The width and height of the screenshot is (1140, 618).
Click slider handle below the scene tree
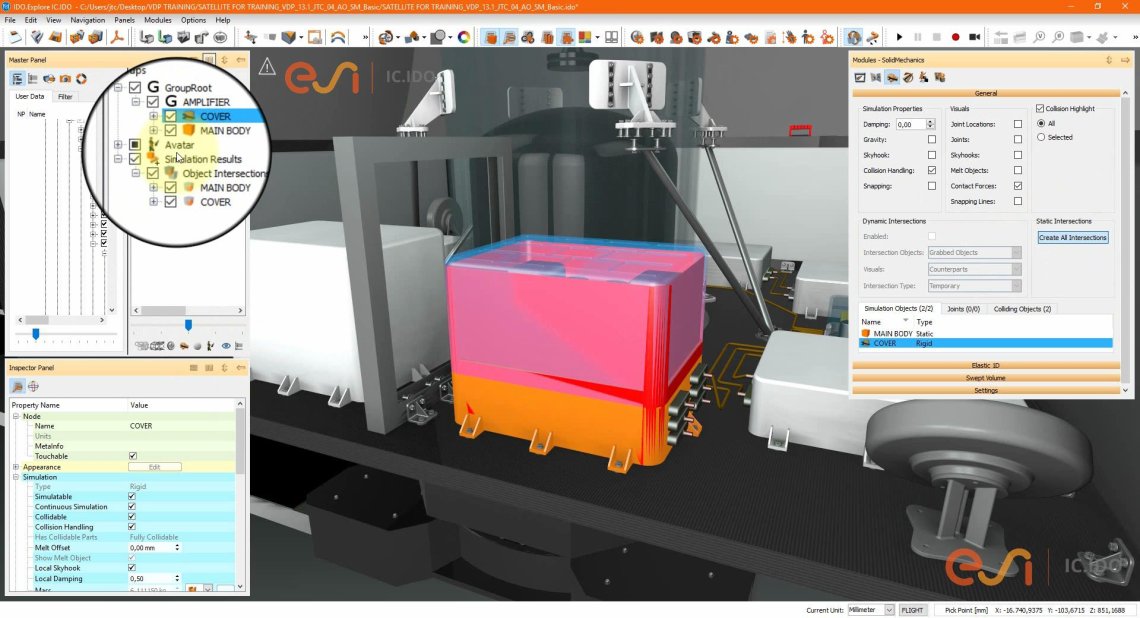pos(188,325)
